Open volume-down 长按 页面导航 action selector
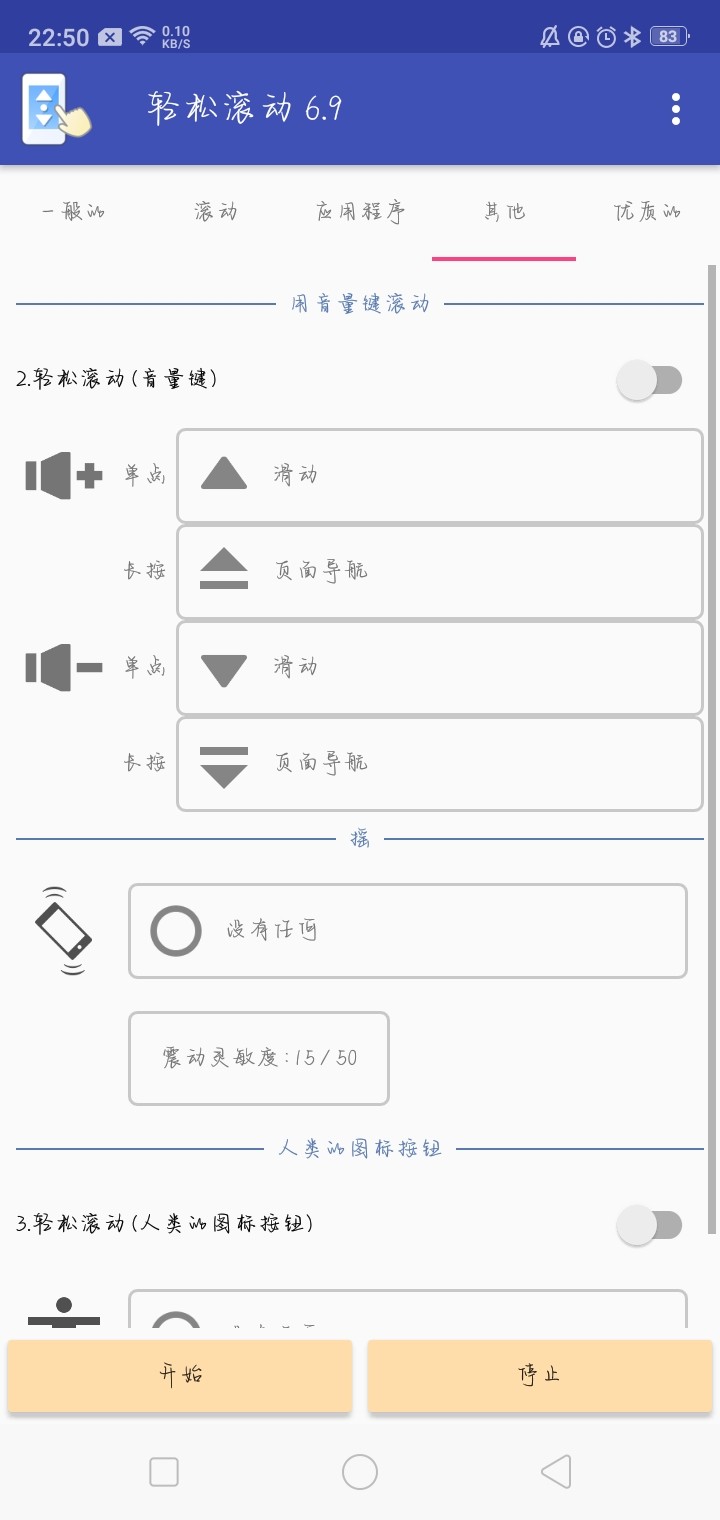 (440, 764)
